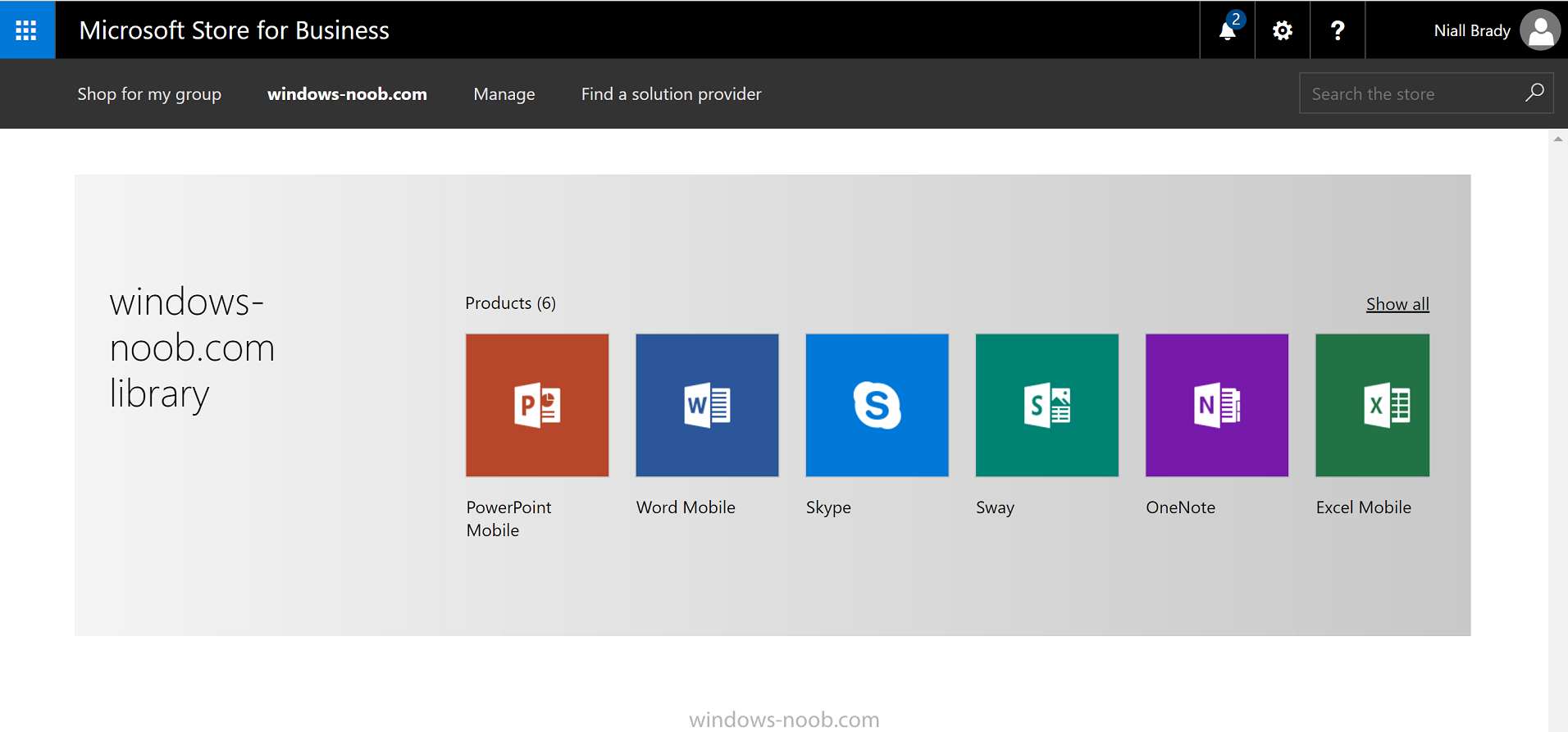Click the PowerPoint Mobile name link
Screen dimensions: 1568x732
(x=508, y=519)
